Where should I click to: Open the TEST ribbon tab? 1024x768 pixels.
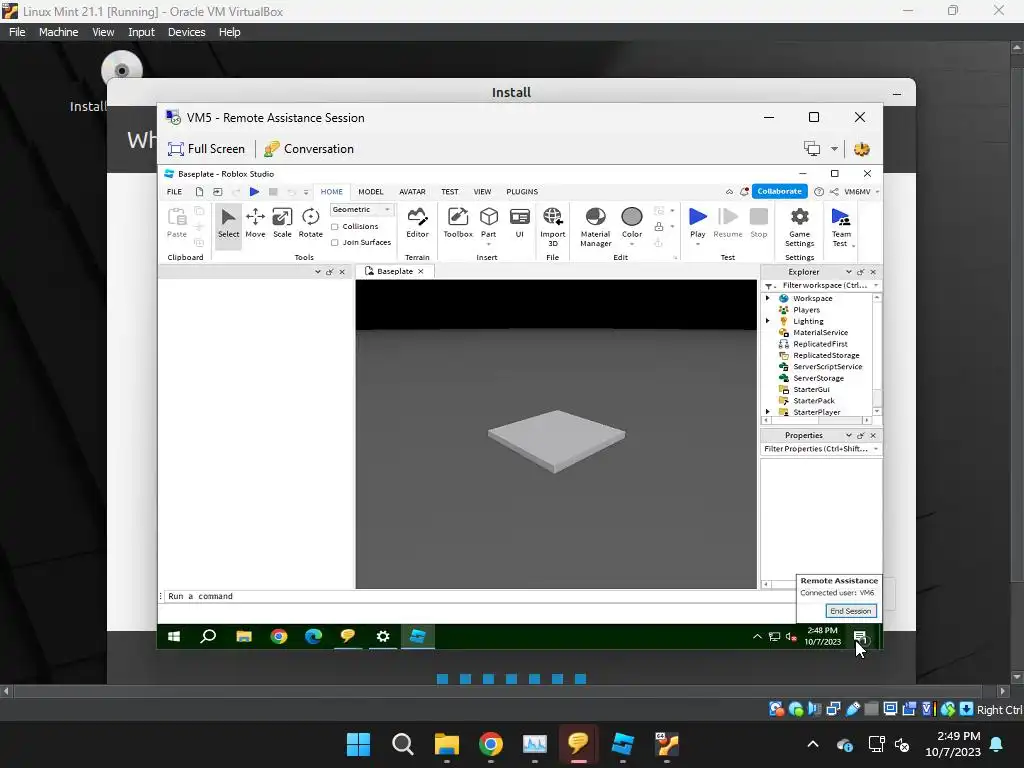click(x=449, y=191)
